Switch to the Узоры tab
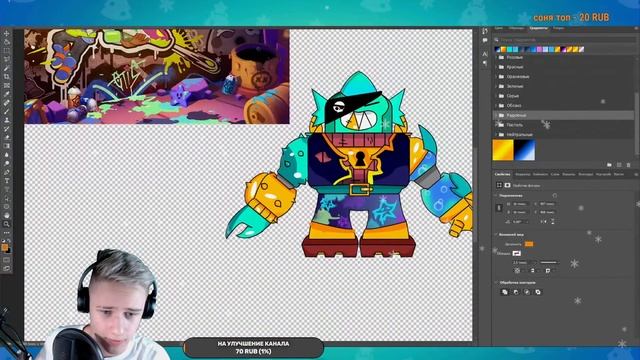 pyautogui.click(x=558, y=28)
